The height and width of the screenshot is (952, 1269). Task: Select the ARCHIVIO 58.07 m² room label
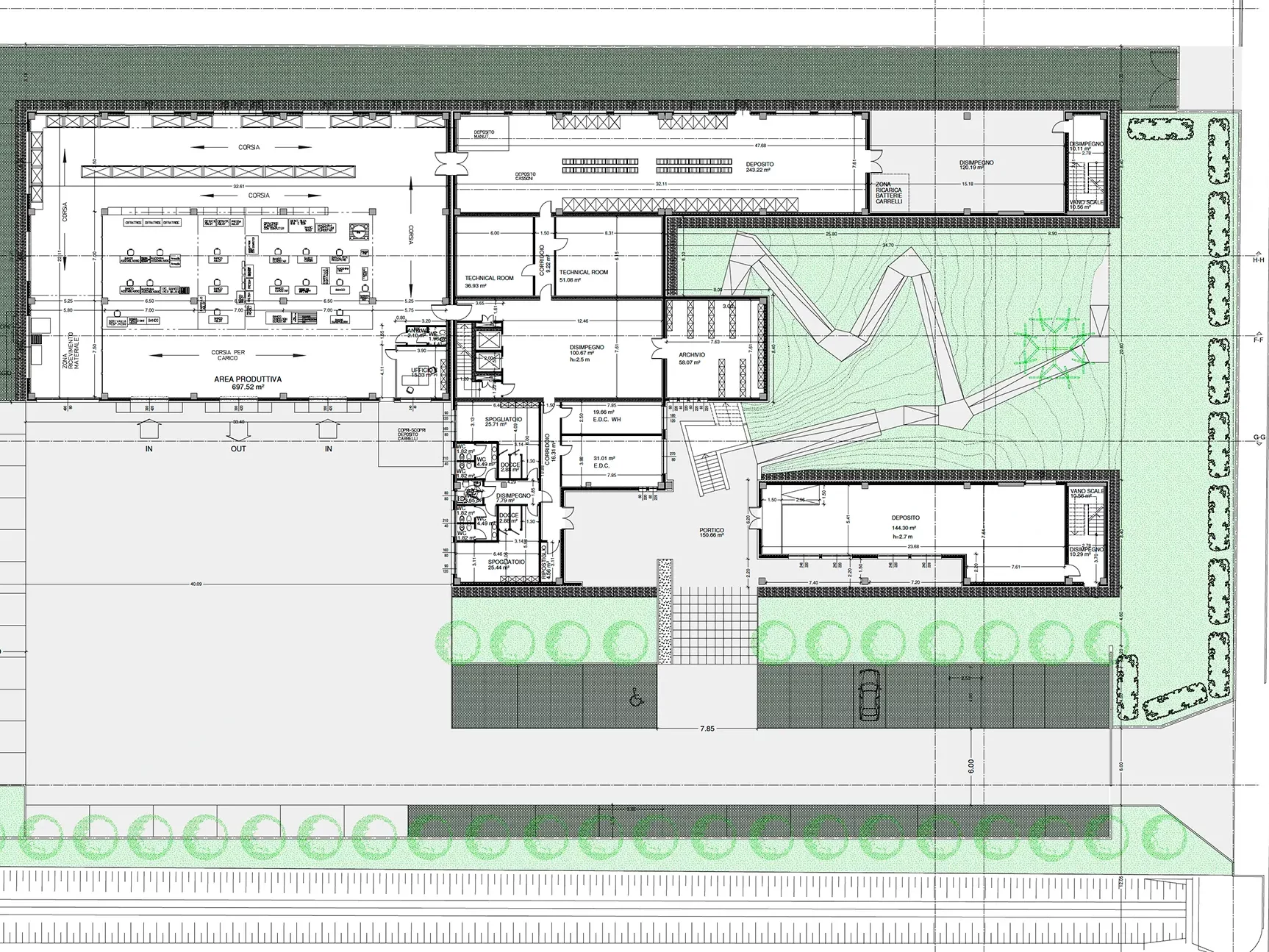(x=691, y=359)
